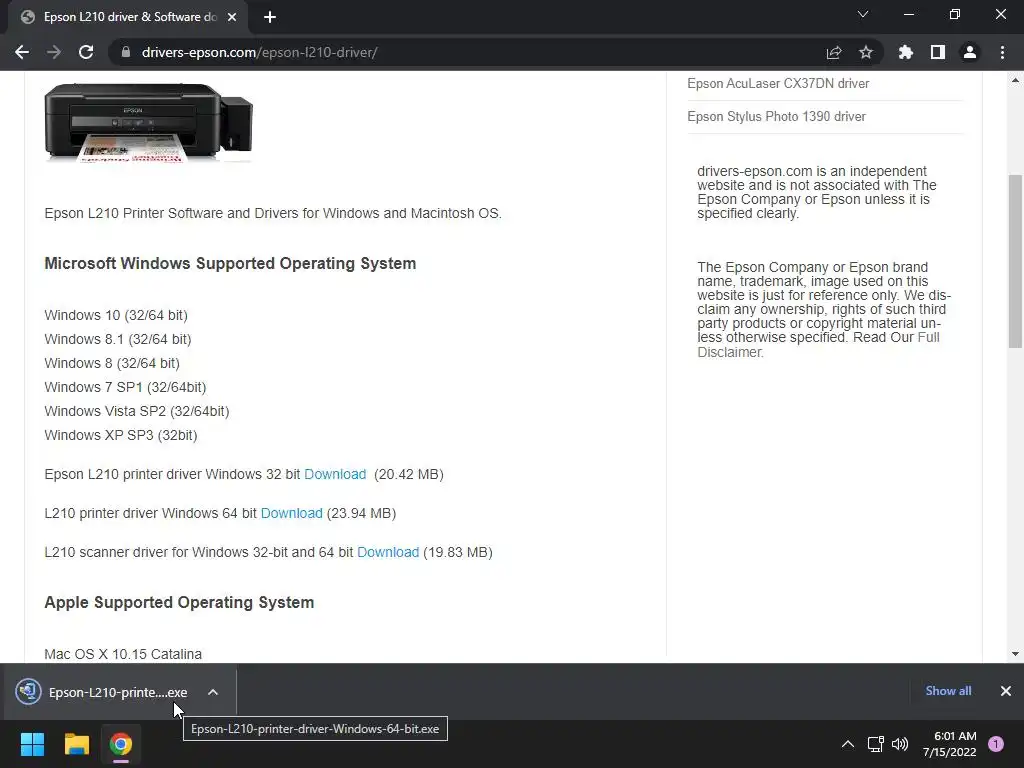Reload the current page
The width and height of the screenshot is (1024, 768).
pos(86,52)
